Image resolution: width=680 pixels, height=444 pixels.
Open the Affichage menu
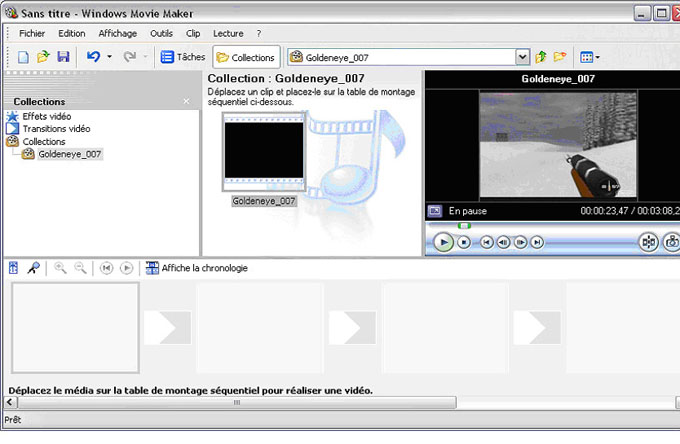pyautogui.click(x=118, y=33)
